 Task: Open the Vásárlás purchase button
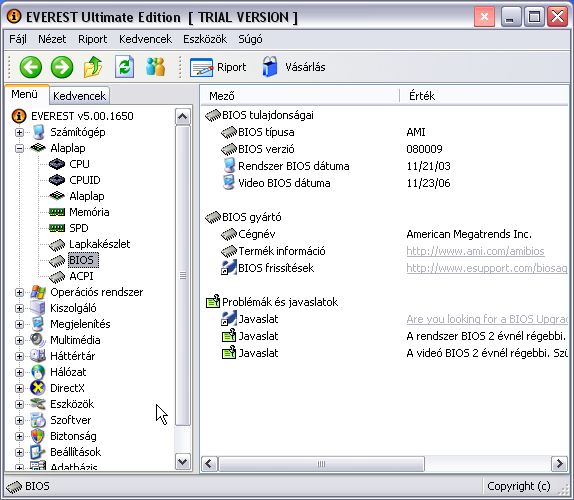tap(294, 67)
